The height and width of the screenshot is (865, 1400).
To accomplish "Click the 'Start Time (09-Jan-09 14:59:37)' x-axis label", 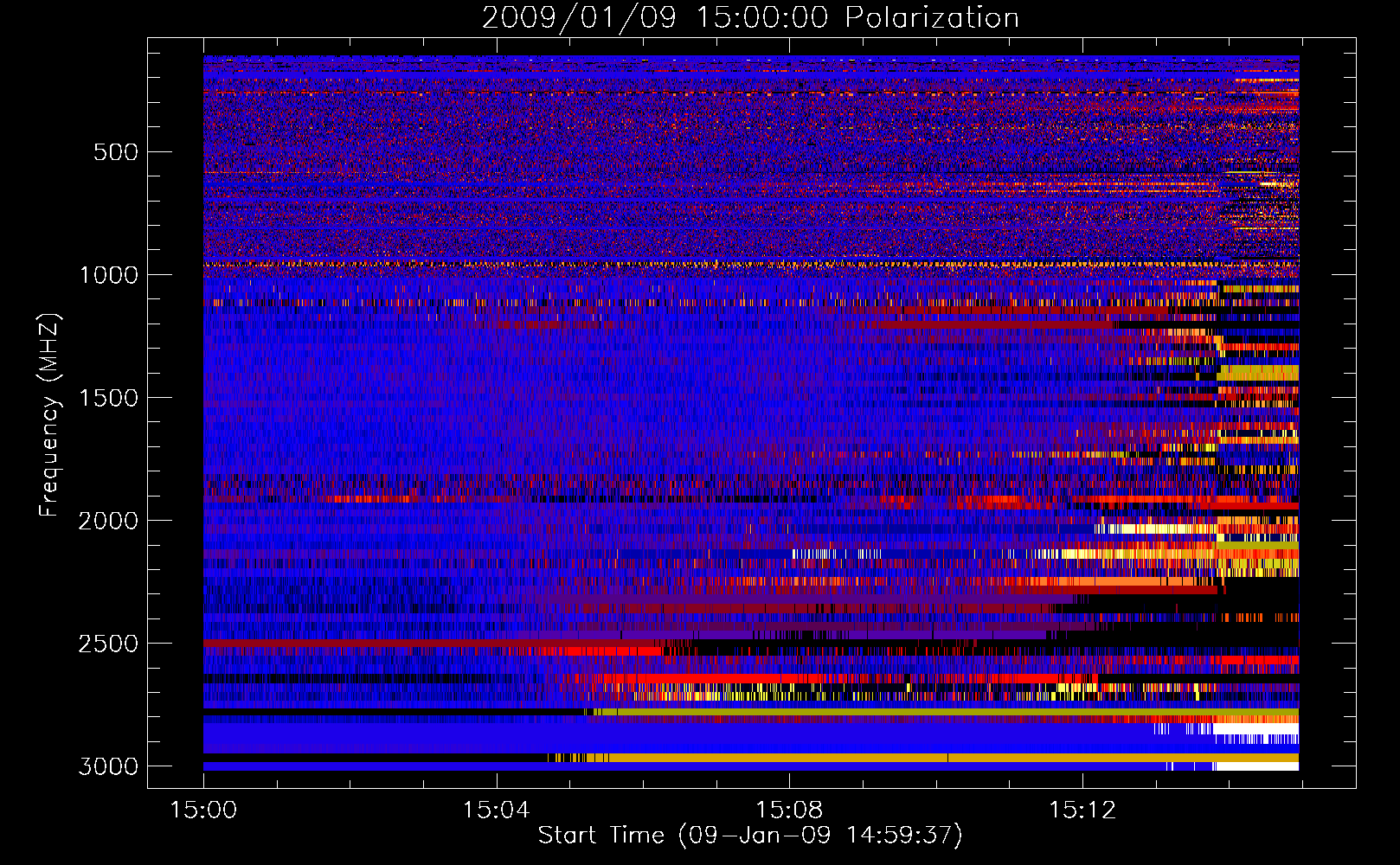I will pos(750,836).
